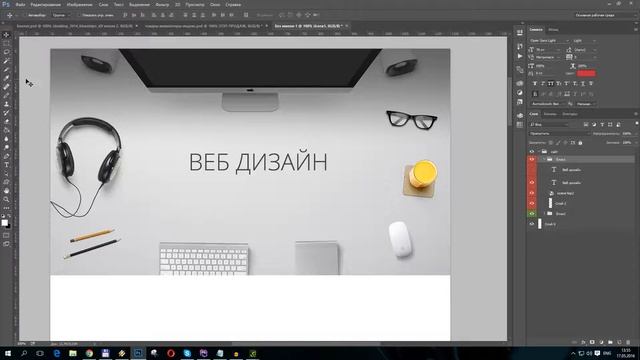Toggle Underline in Character panel
Screen dimensions: 640x360
(582, 83)
